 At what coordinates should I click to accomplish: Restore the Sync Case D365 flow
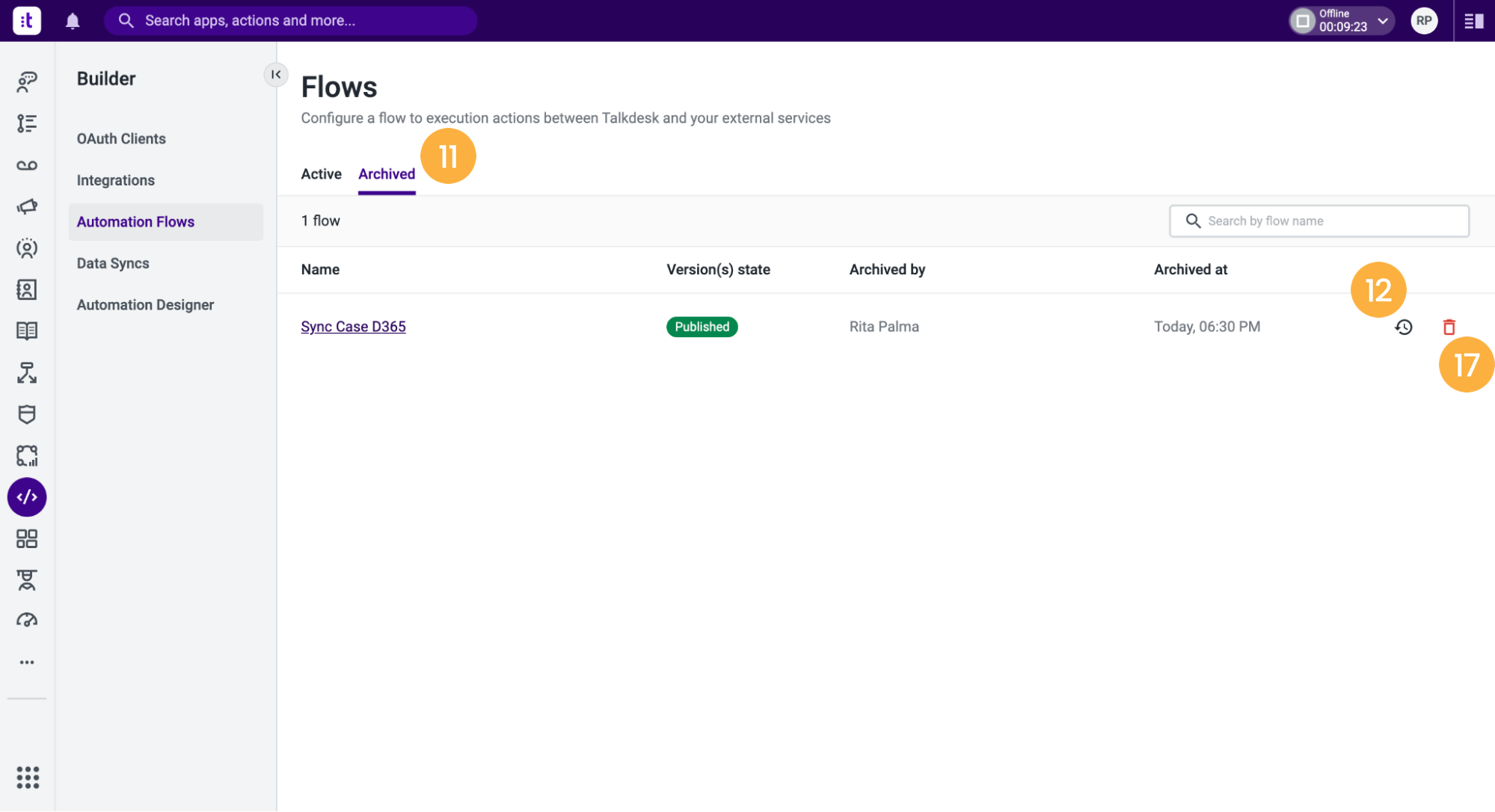point(1404,327)
